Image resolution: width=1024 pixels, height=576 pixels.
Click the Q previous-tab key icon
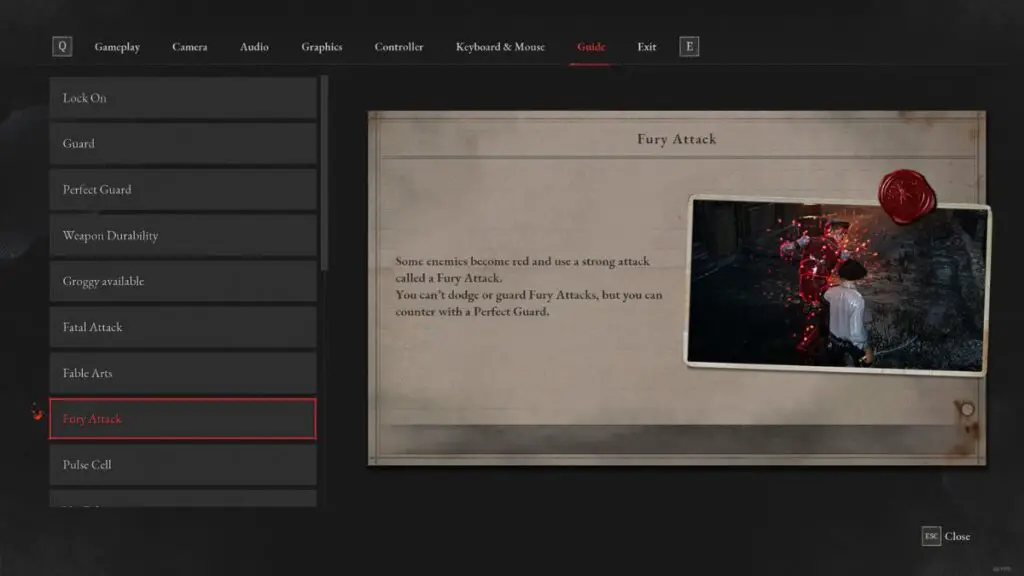(62, 46)
